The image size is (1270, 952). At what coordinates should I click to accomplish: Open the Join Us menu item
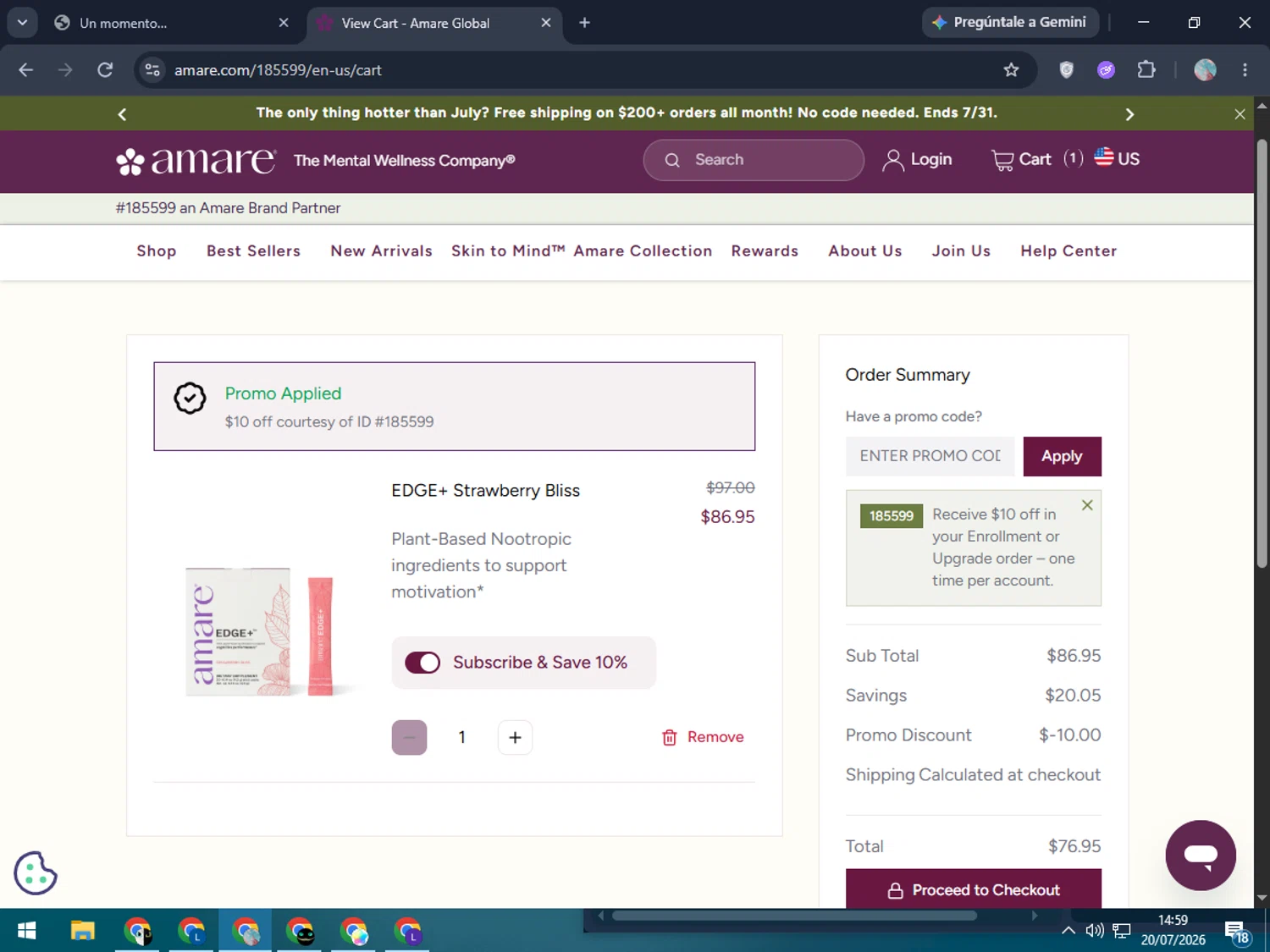[961, 251]
